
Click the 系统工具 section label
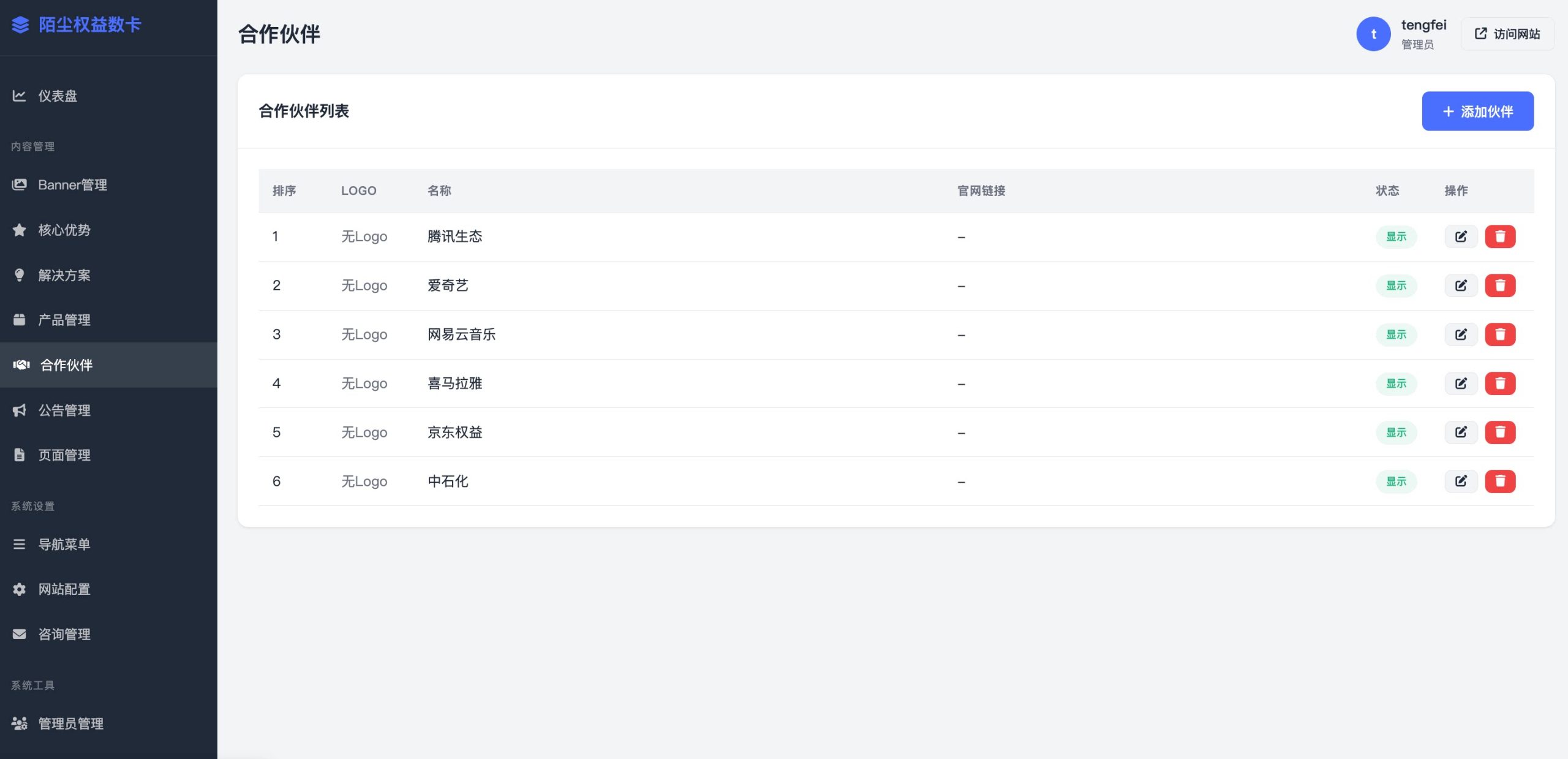tap(33, 685)
